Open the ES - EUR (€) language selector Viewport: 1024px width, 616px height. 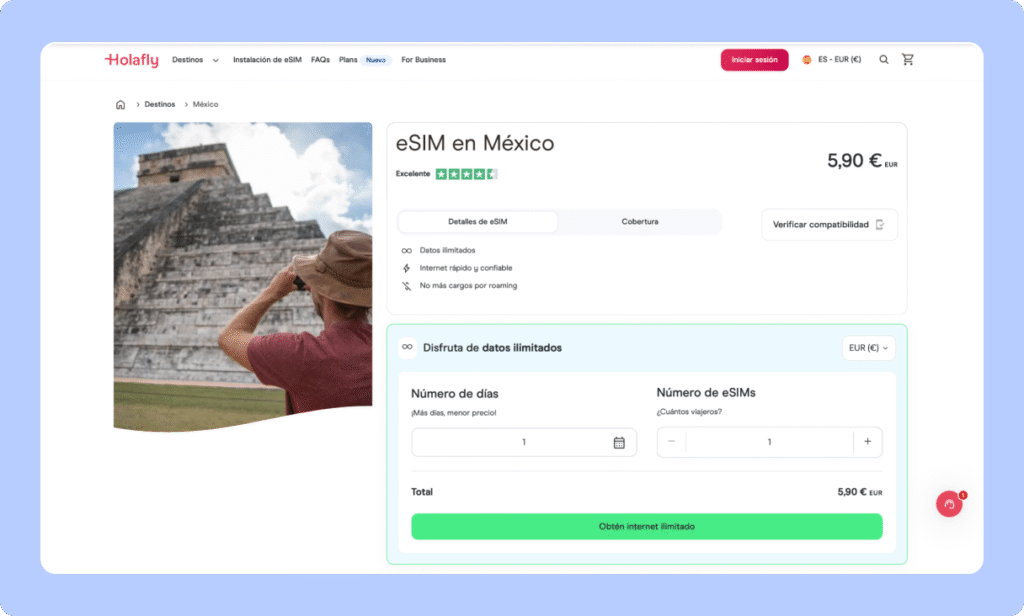pyautogui.click(x=831, y=60)
